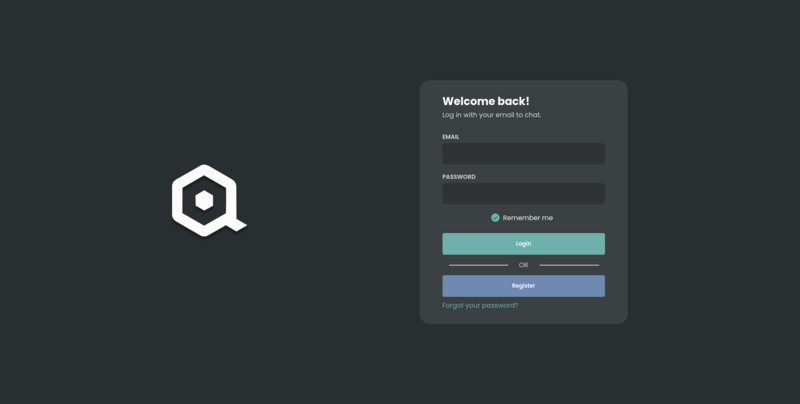Click the green checkmark icon
The height and width of the screenshot is (404, 800).
coord(495,217)
